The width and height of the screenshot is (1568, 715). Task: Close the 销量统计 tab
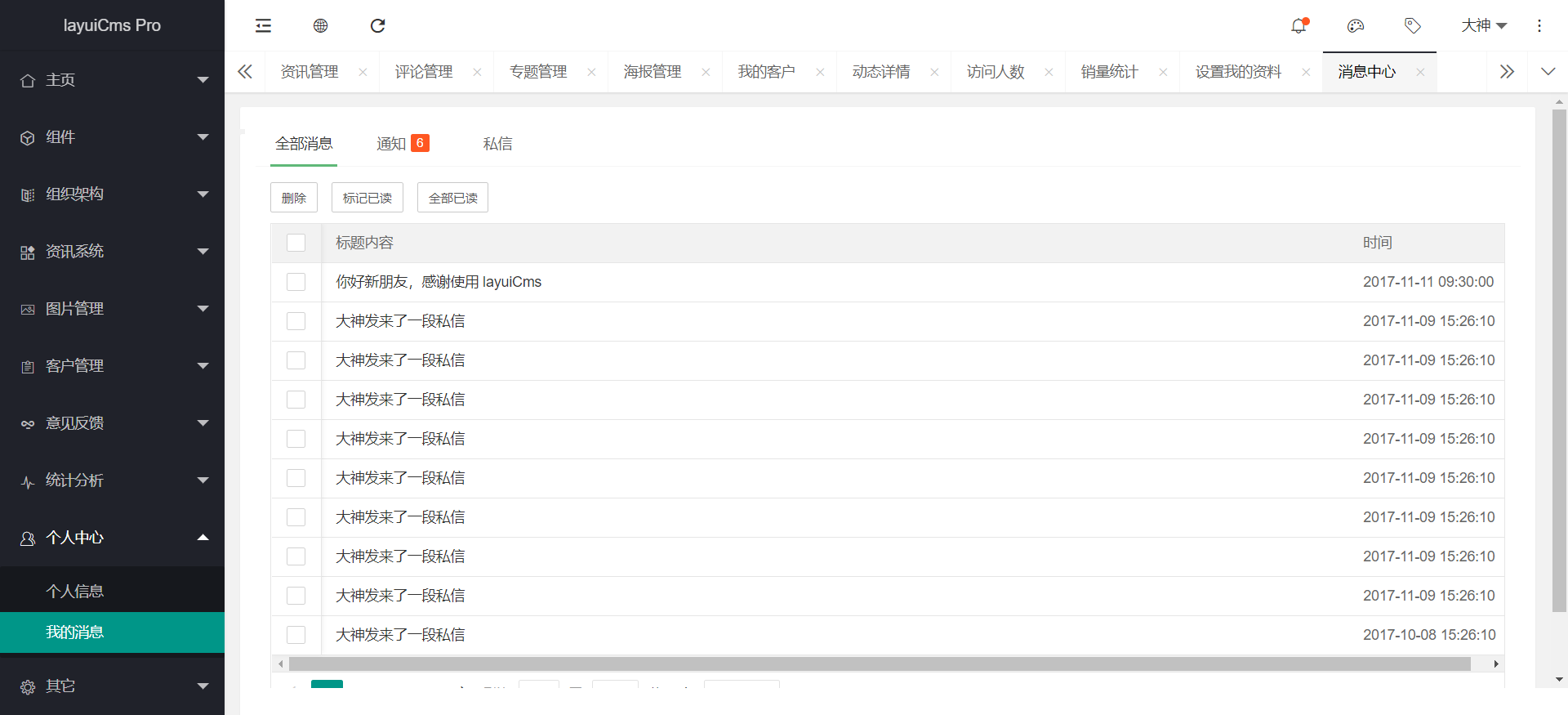click(1163, 72)
